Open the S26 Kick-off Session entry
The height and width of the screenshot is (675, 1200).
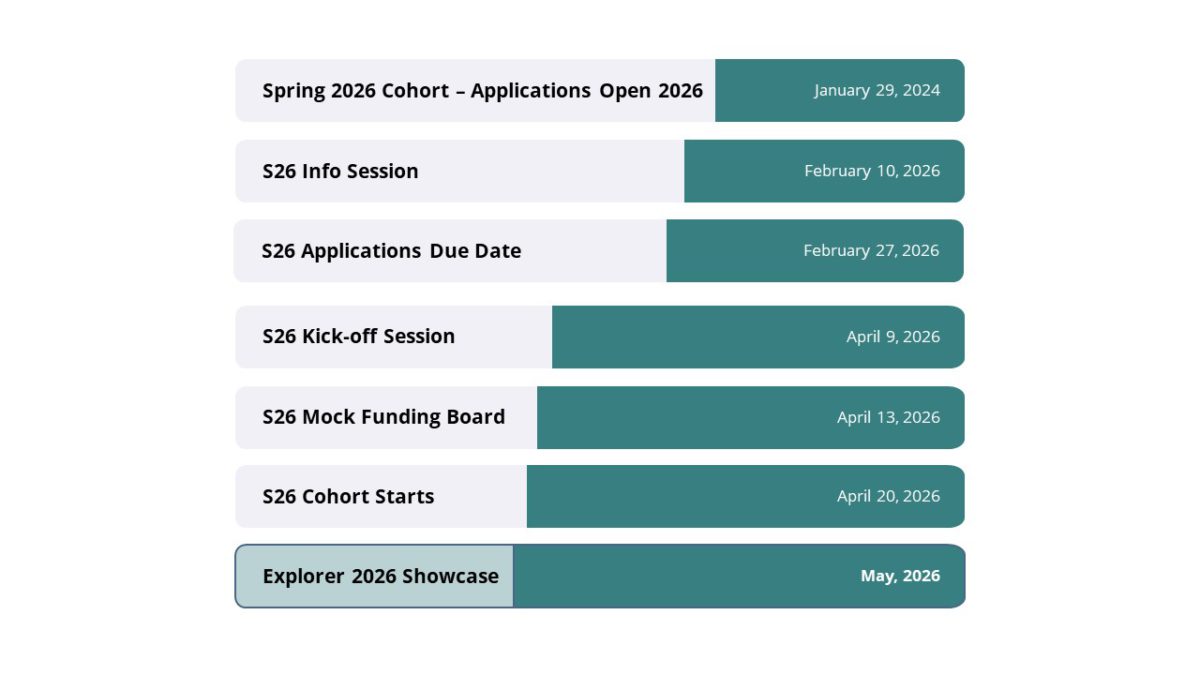point(358,336)
